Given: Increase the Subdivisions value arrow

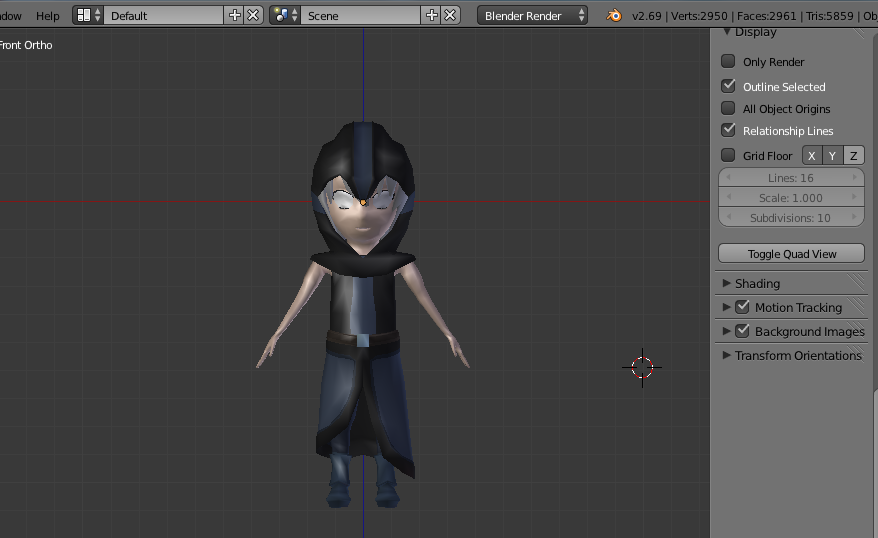Looking at the screenshot, I should point(854,217).
